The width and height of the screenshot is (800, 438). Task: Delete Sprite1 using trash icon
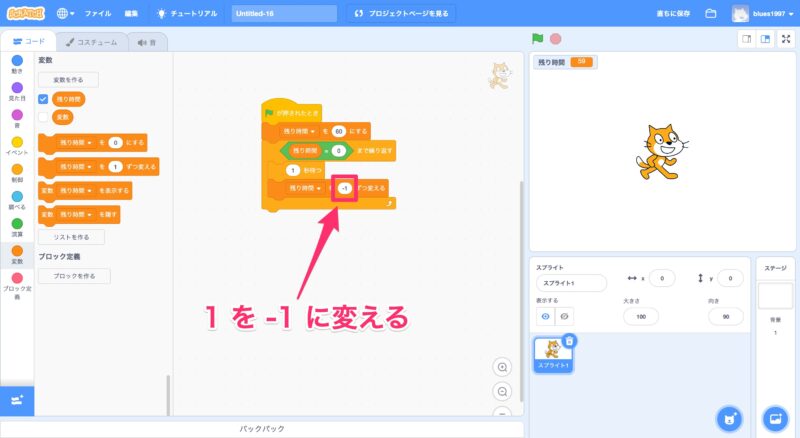[x=569, y=341]
